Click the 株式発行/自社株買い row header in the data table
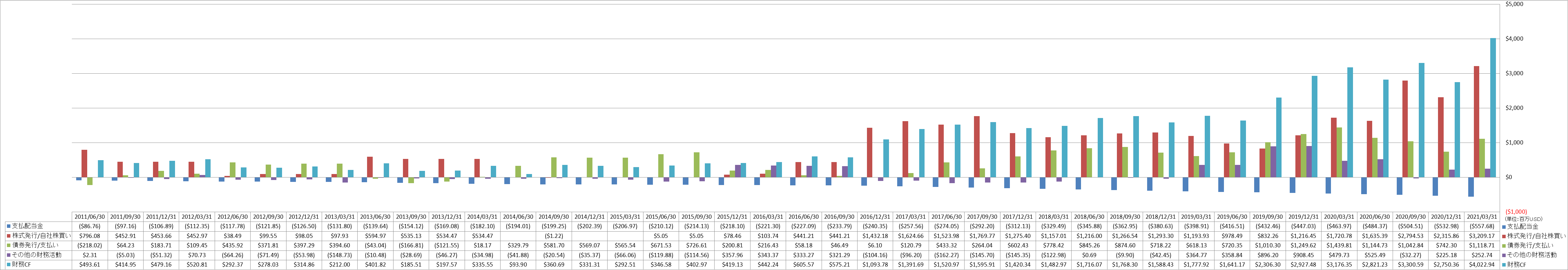1568x270 pixels. (x=39, y=235)
